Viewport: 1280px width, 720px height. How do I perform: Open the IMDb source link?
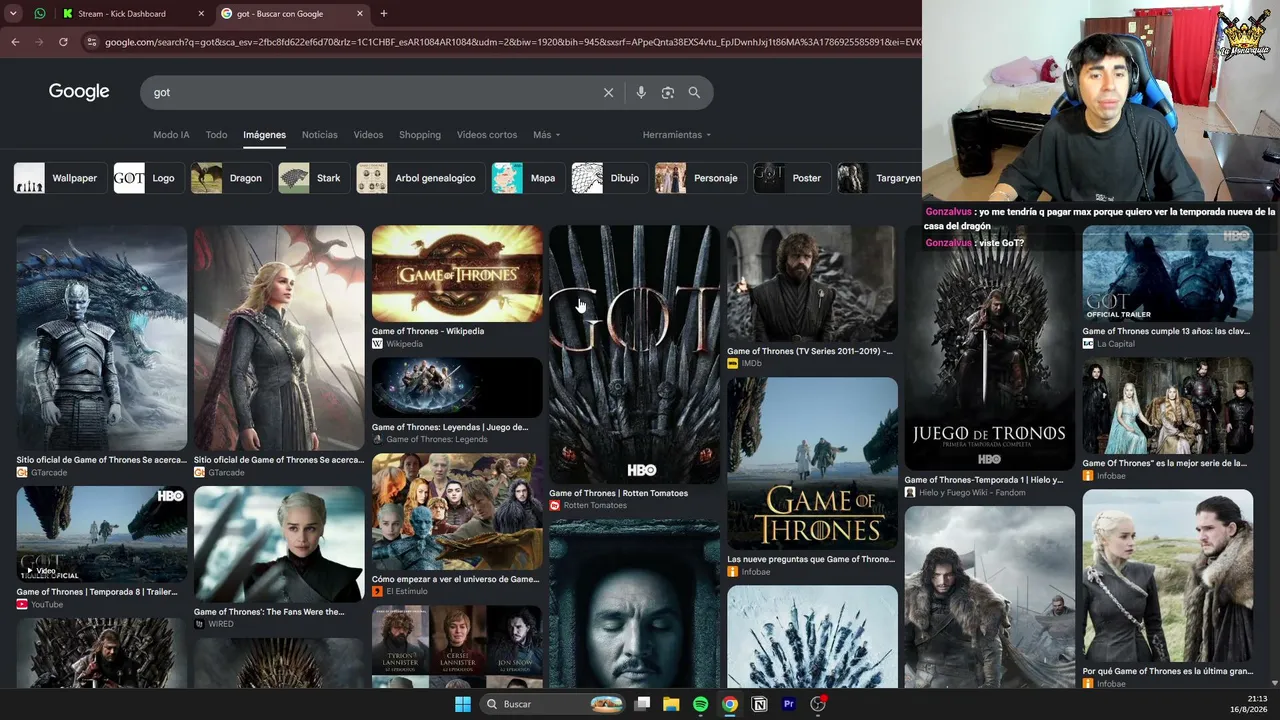(x=744, y=364)
